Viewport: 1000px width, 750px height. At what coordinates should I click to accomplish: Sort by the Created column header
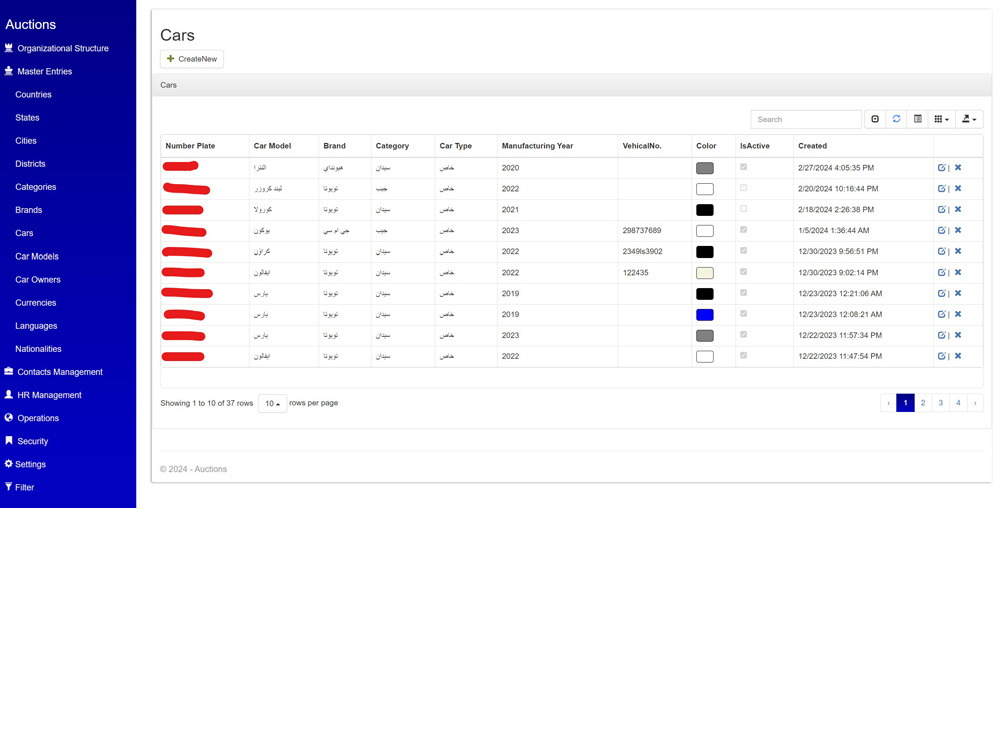[x=812, y=146]
